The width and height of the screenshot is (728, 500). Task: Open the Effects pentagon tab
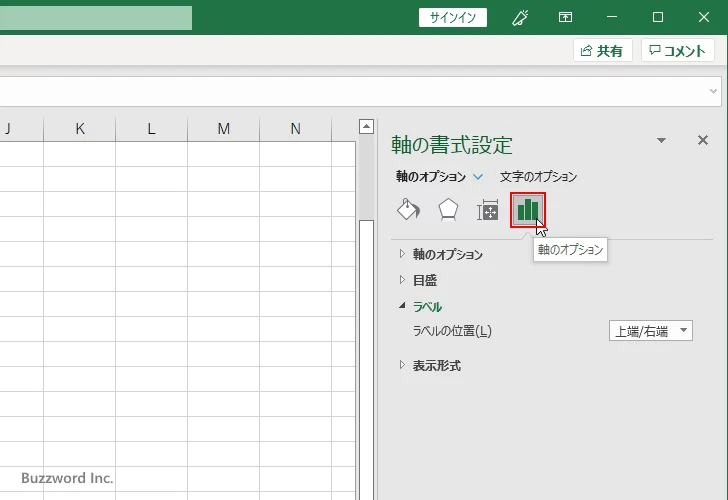pyautogui.click(x=448, y=210)
